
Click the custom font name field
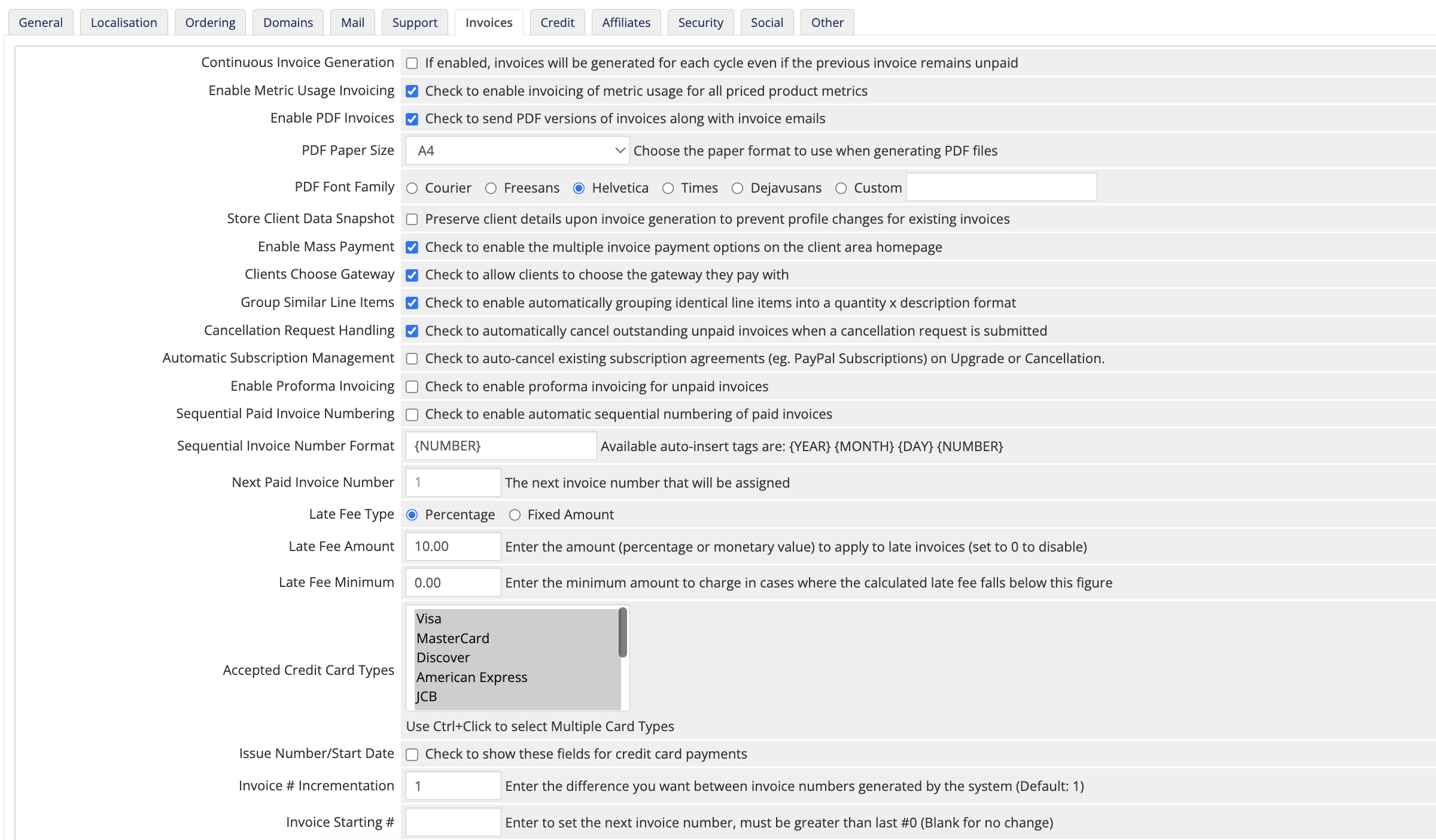point(1002,187)
